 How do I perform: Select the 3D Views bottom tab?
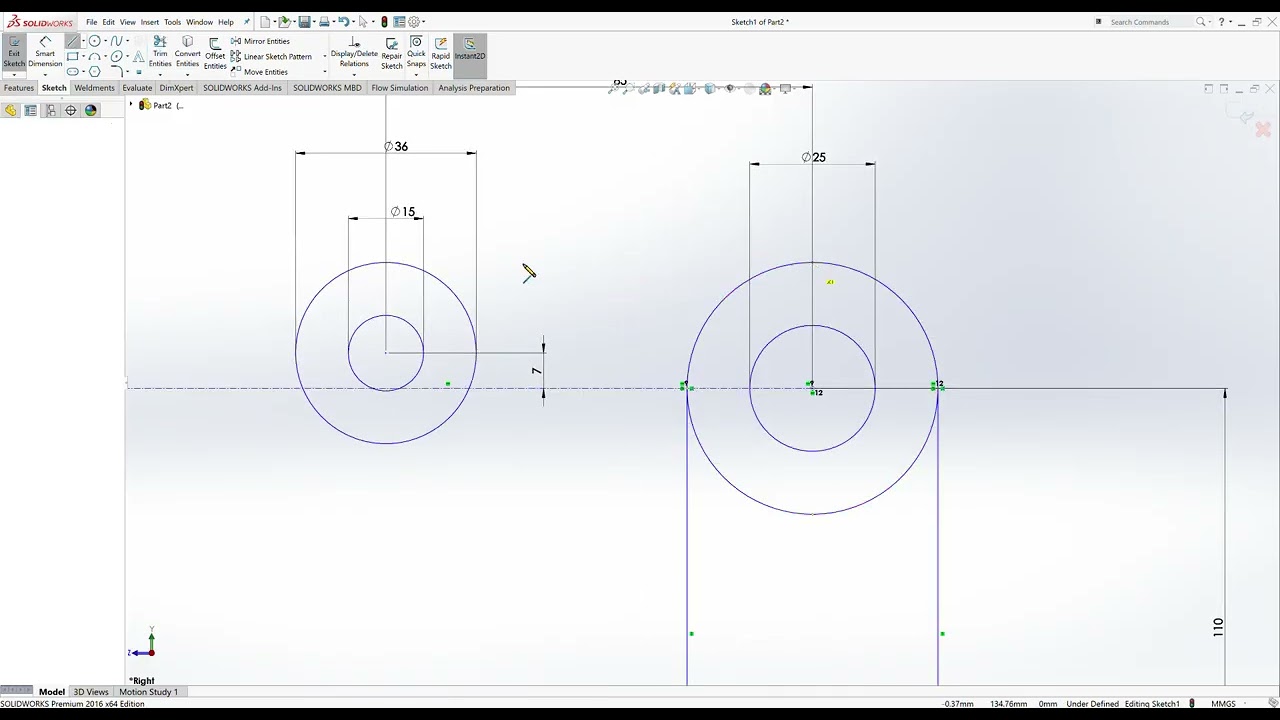(91, 692)
